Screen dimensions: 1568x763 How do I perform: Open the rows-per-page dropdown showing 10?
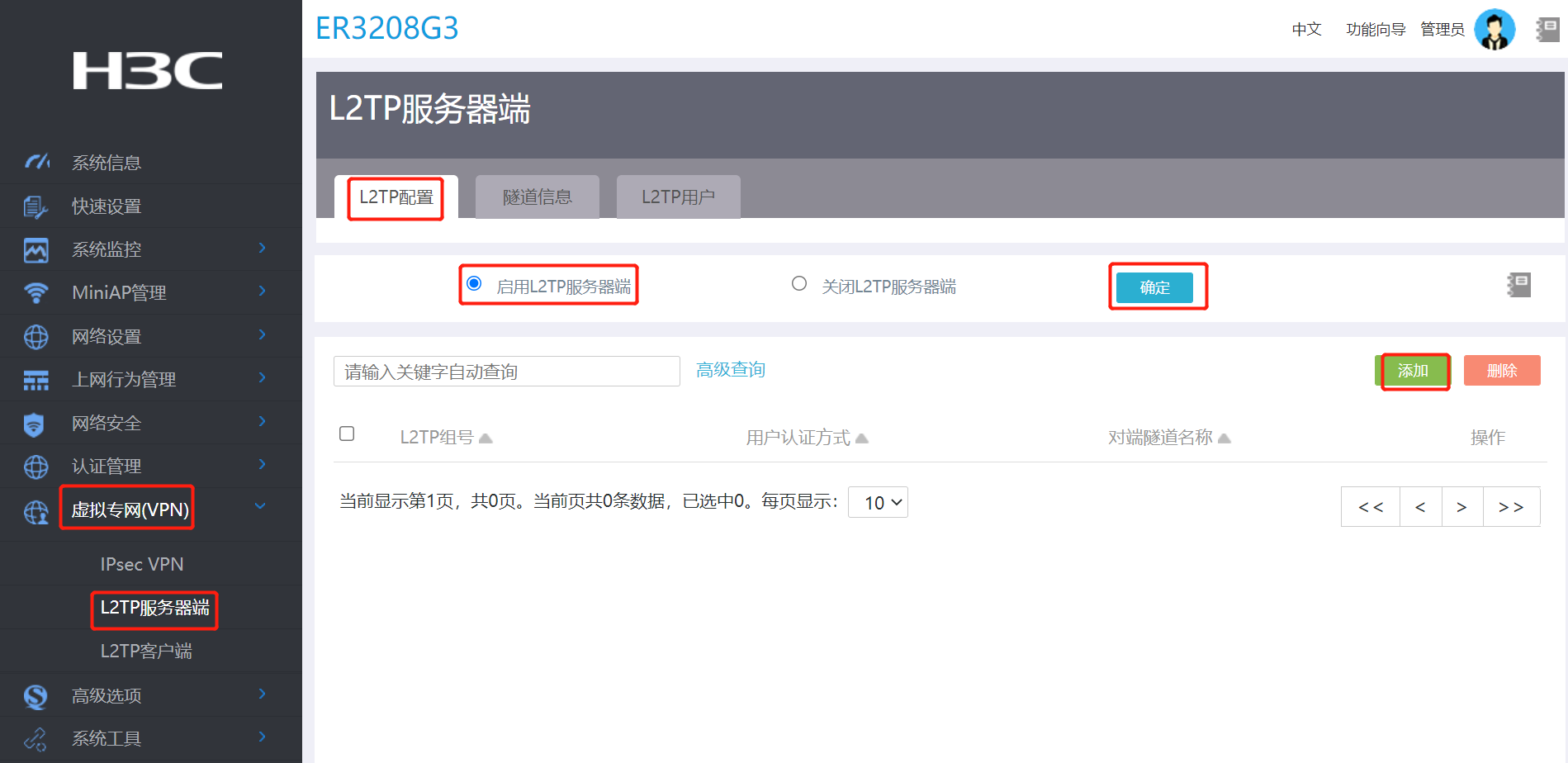coord(878,502)
